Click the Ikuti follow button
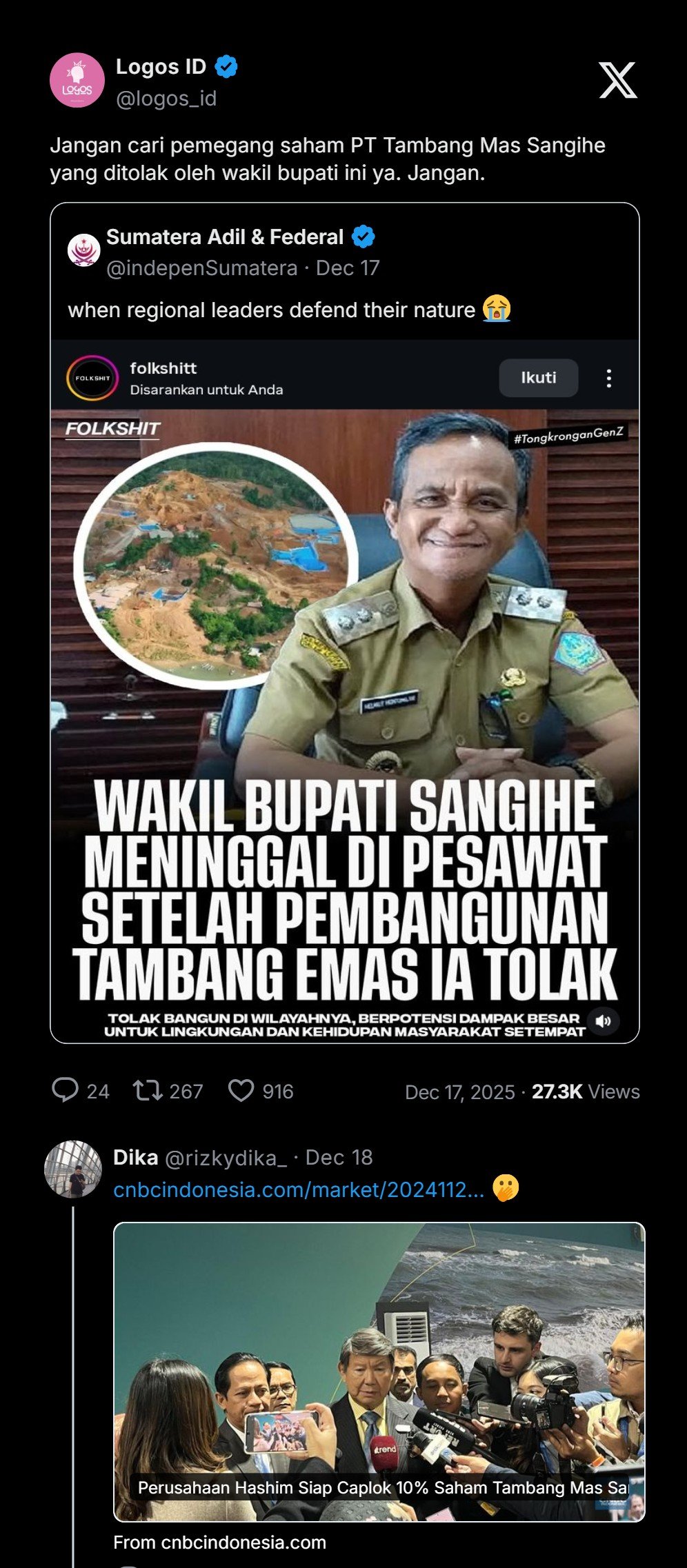 (x=539, y=378)
